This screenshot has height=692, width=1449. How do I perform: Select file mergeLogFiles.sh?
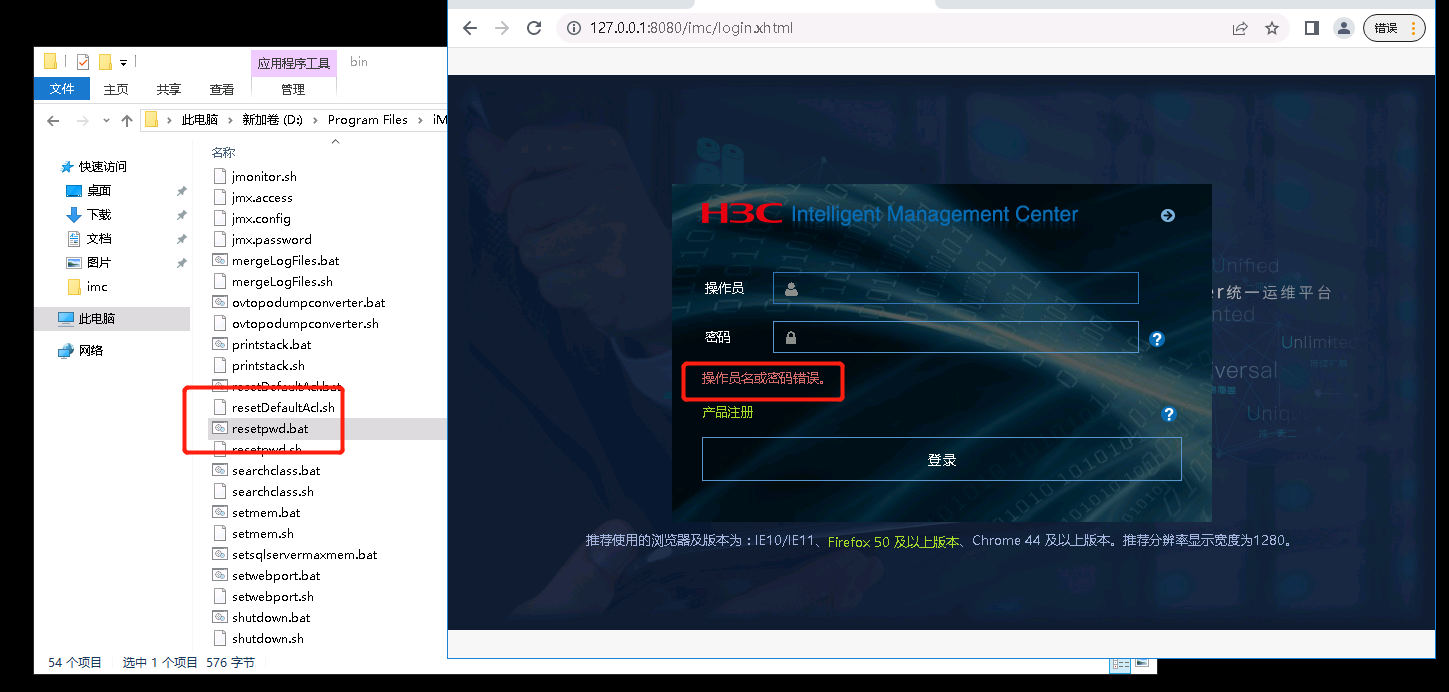pos(282,282)
